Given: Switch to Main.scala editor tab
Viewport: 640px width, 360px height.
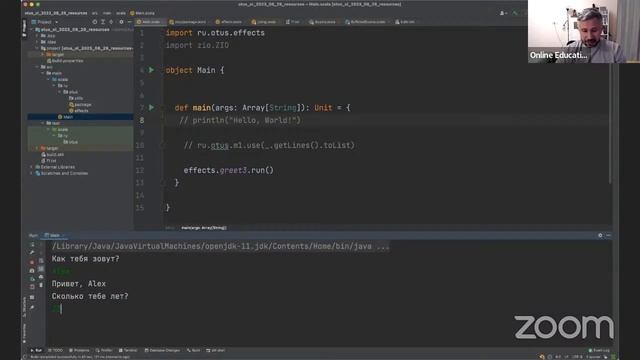Looking at the screenshot, I should 149,22.
